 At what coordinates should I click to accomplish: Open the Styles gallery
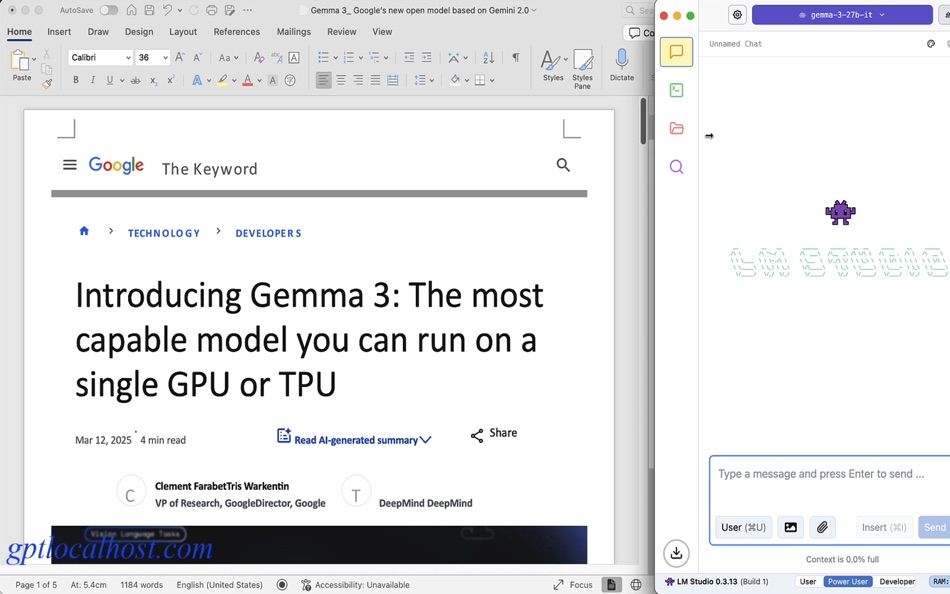click(553, 65)
